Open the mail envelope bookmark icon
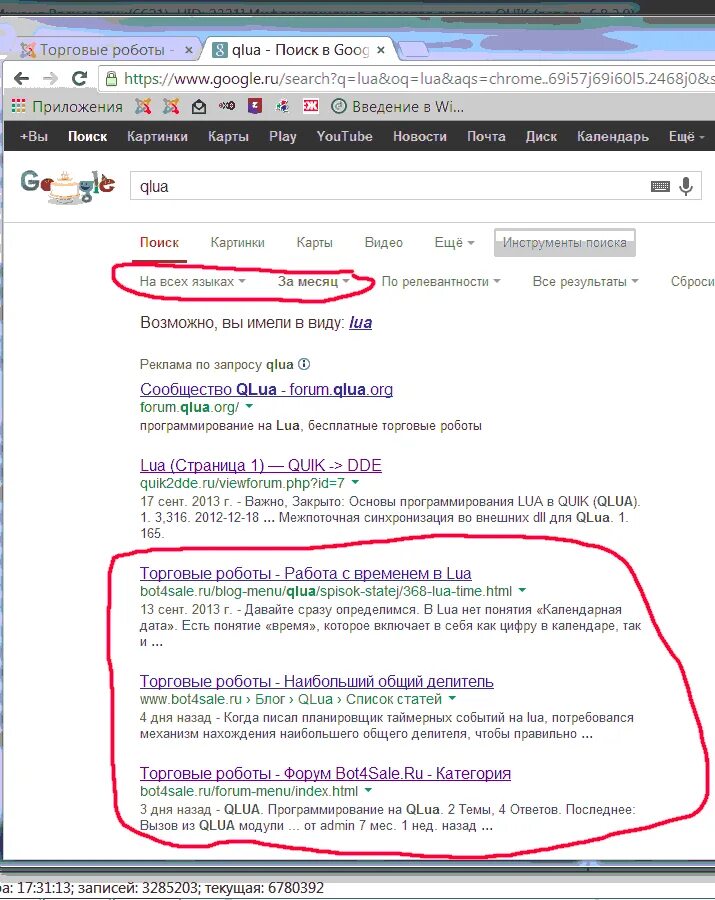The image size is (715, 900). pos(199,107)
